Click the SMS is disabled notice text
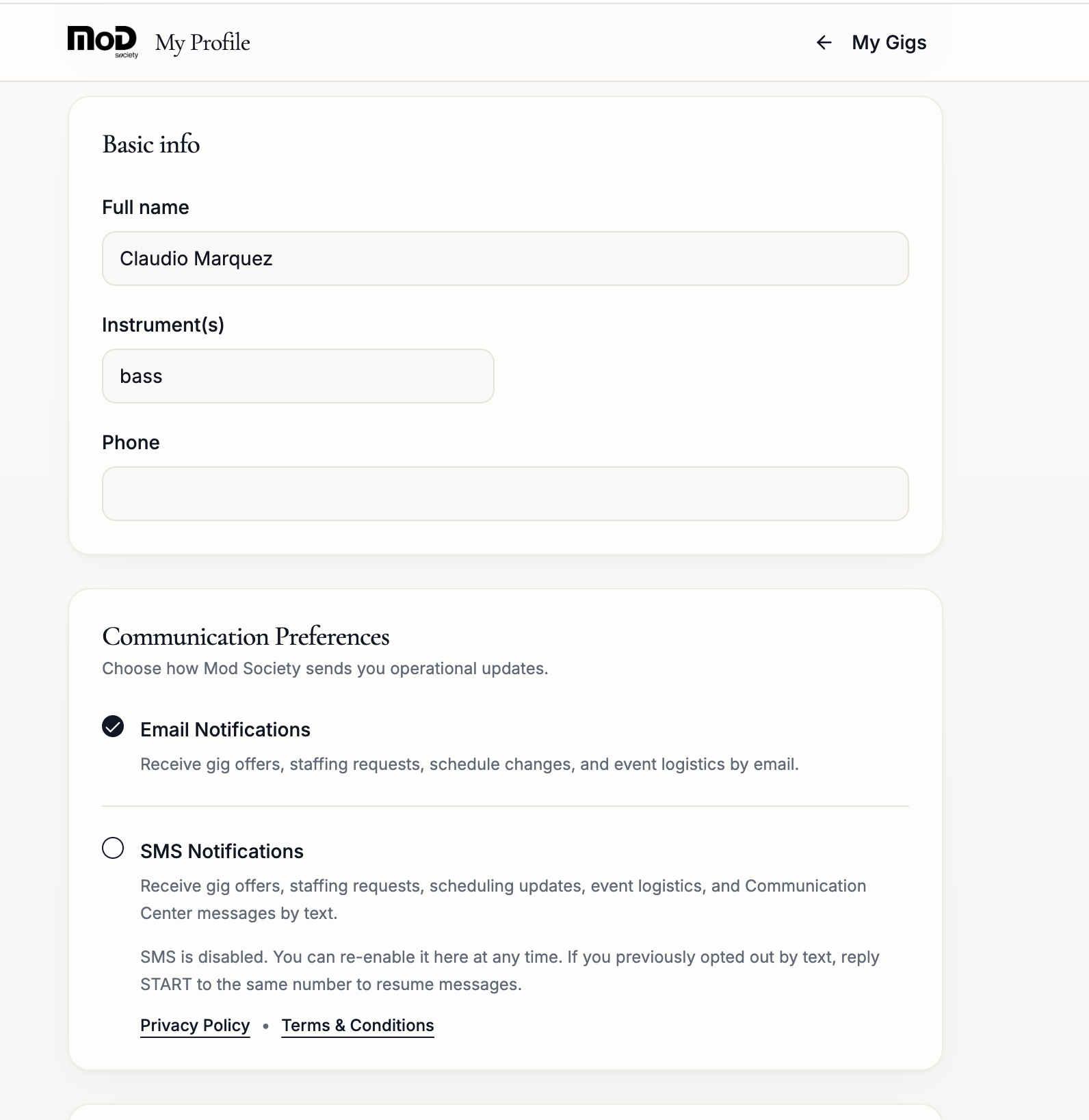This screenshot has height=1120, width=1089. [510, 971]
